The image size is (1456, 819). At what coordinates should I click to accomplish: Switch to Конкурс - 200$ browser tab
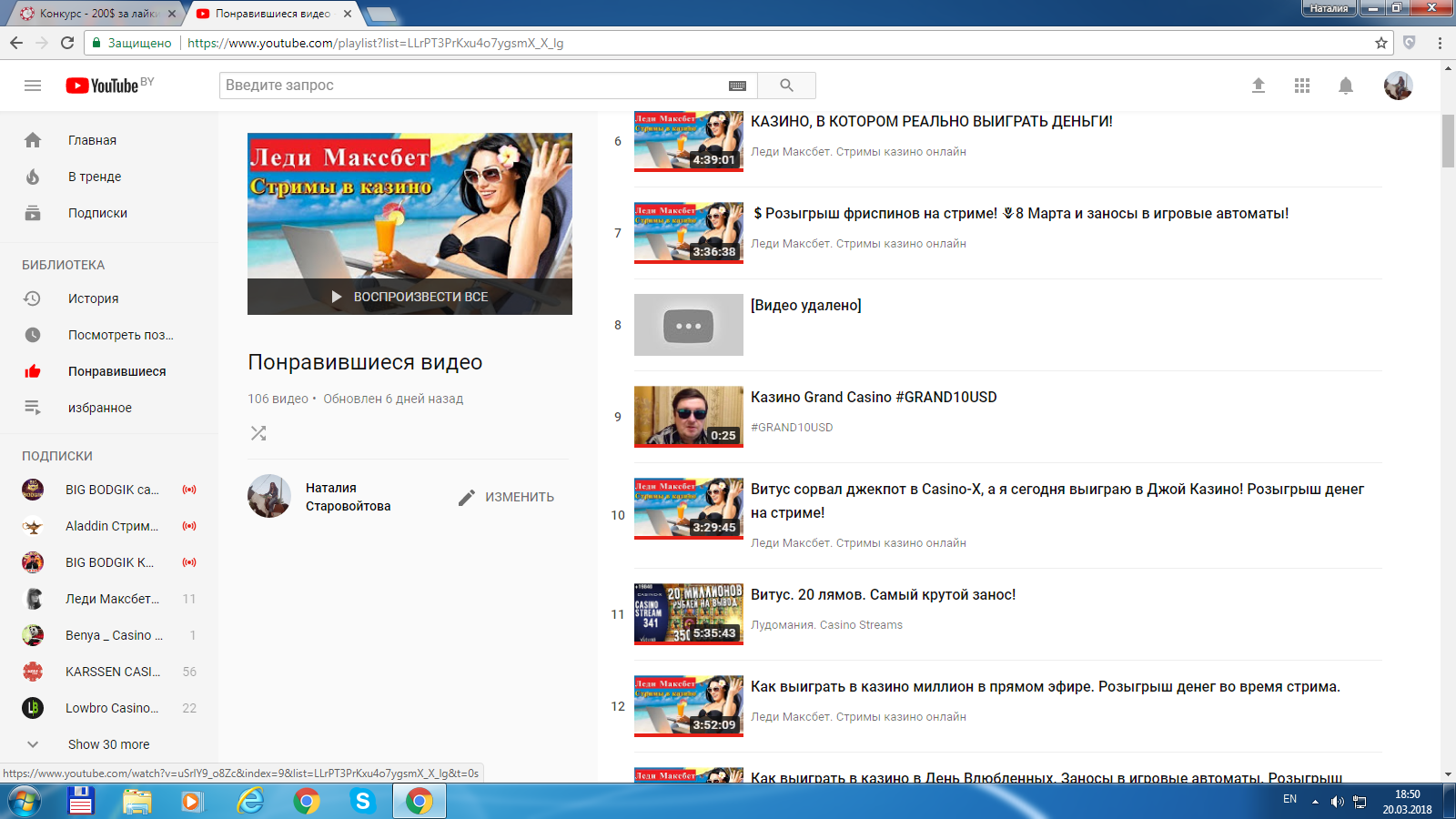[96, 14]
